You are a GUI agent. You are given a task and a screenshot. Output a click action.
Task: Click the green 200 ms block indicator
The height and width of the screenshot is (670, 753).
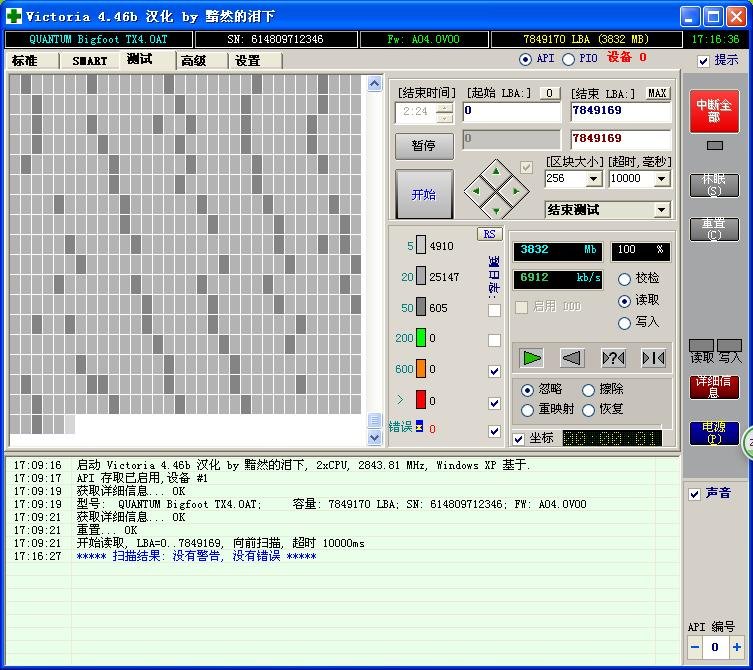point(421,339)
